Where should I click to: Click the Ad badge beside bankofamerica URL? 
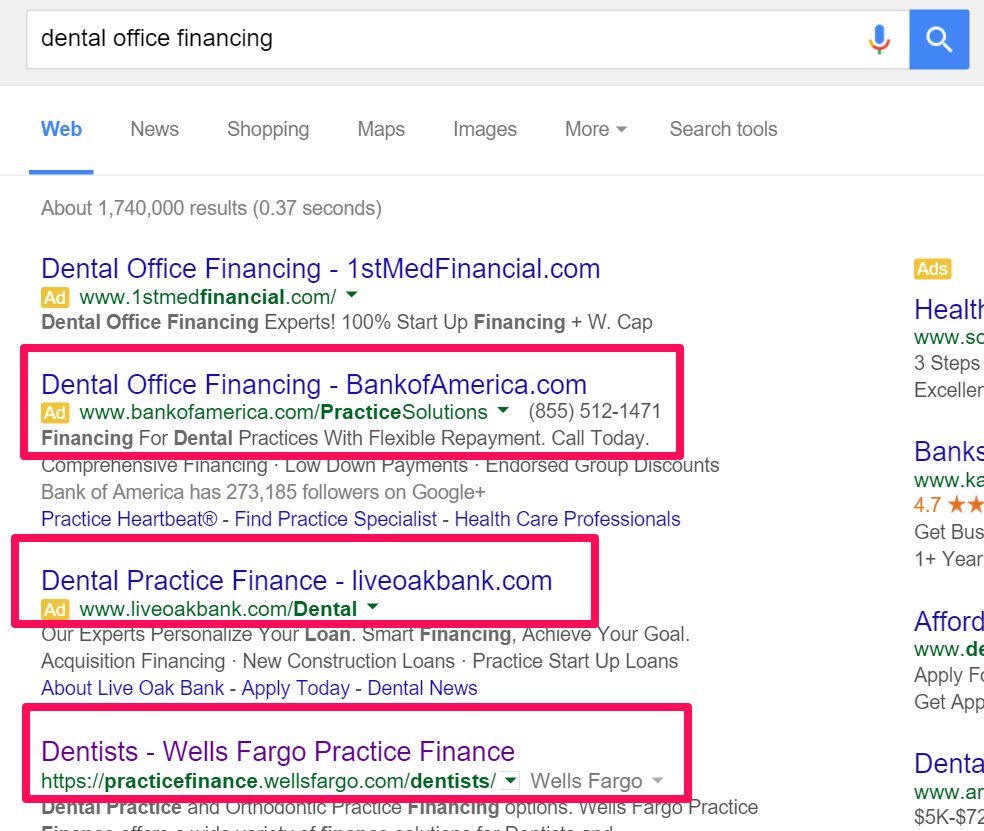pyautogui.click(x=55, y=412)
